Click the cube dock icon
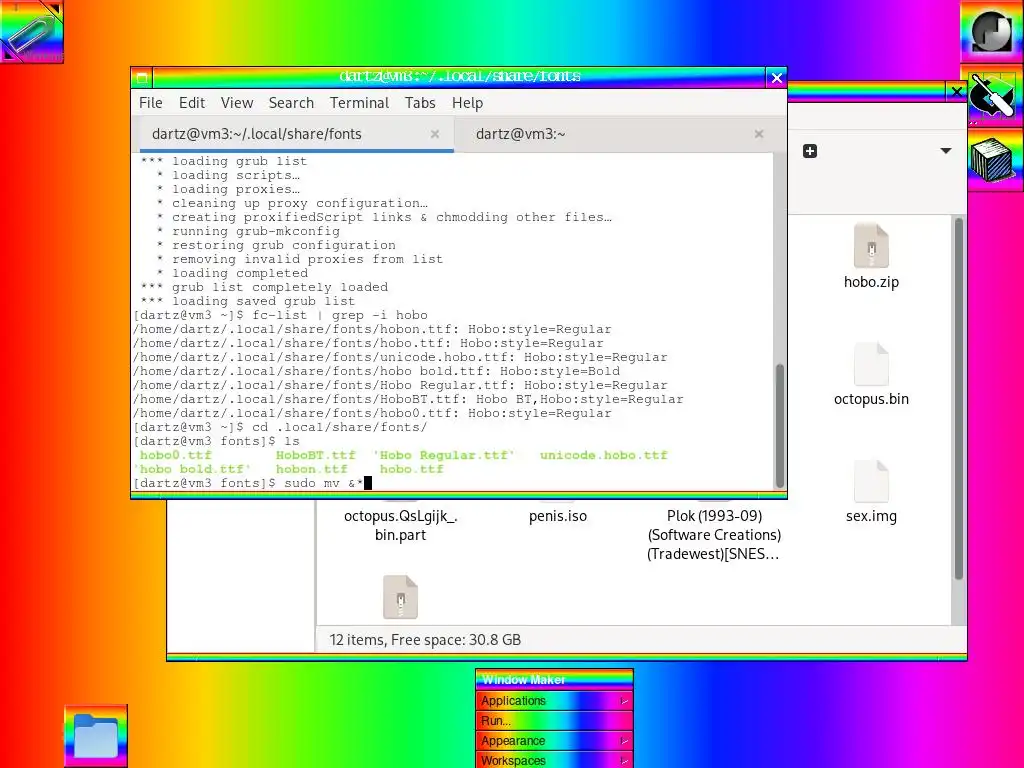The width and height of the screenshot is (1024, 768). click(991, 159)
